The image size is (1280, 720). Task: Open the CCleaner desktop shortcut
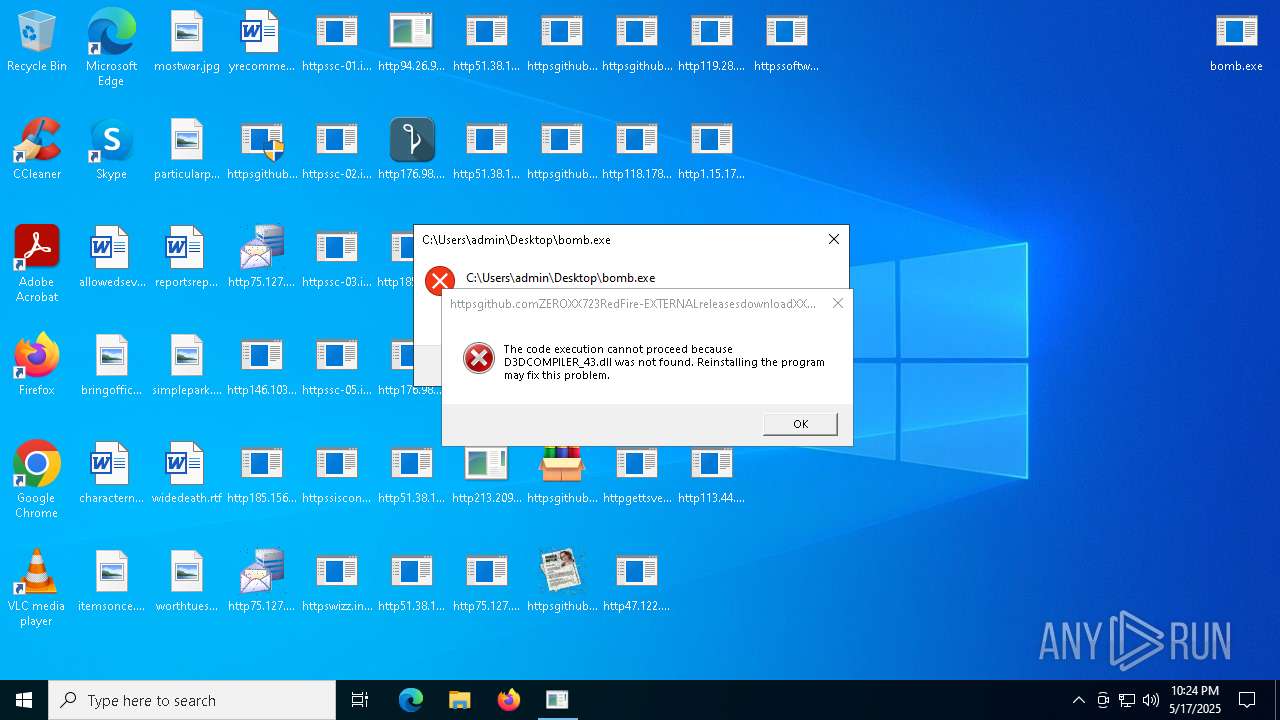(x=37, y=150)
